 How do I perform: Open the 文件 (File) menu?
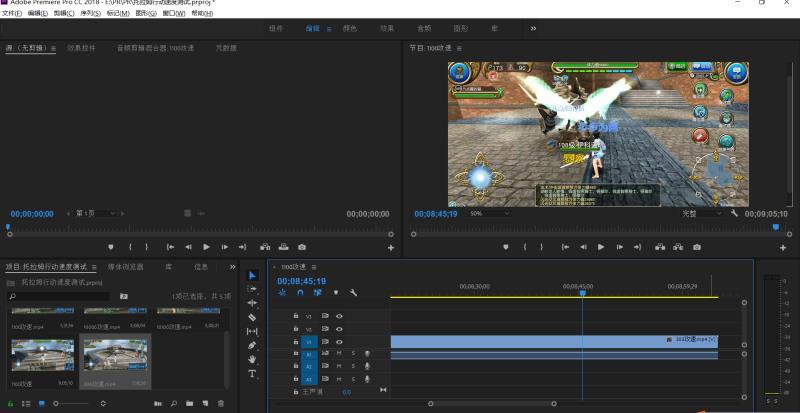point(11,14)
